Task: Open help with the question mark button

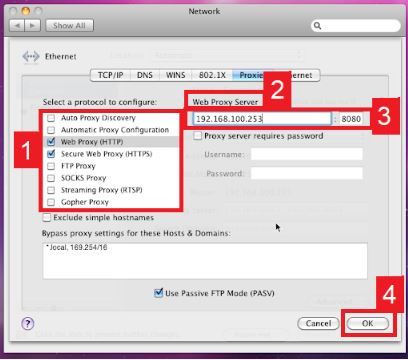Action: click(x=28, y=323)
